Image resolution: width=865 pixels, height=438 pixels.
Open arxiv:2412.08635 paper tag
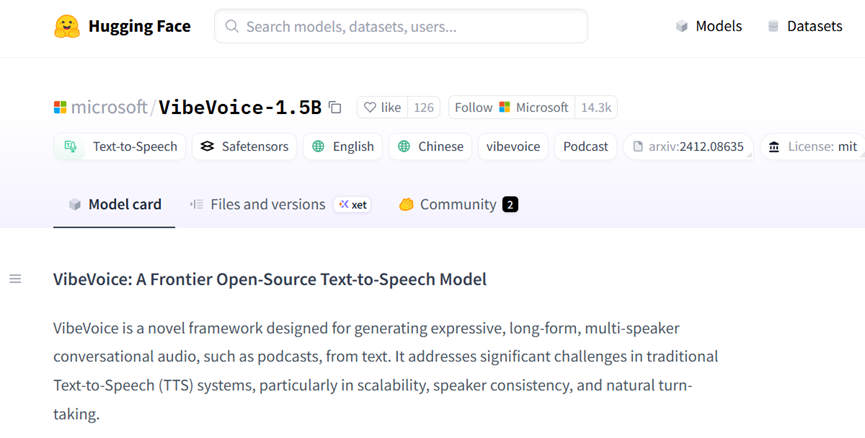click(688, 146)
